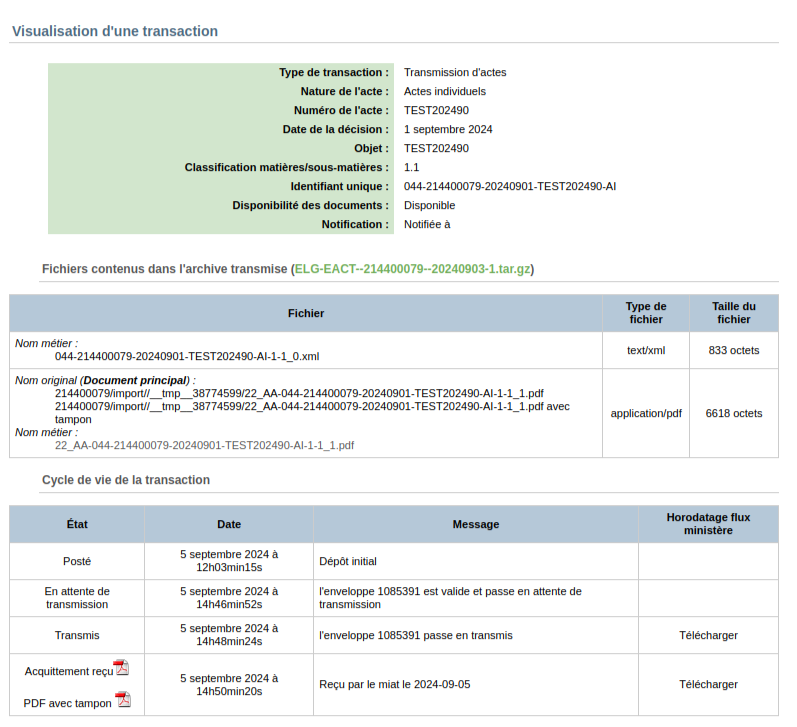This screenshot has width=797, height=727.
Task: Click the PDF avec tampon text label
Action: click(67, 703)
